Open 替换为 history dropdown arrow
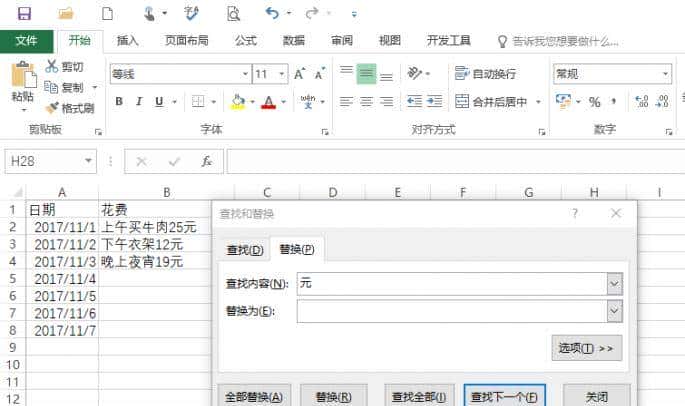685x406 pixels. pos(614,311)
